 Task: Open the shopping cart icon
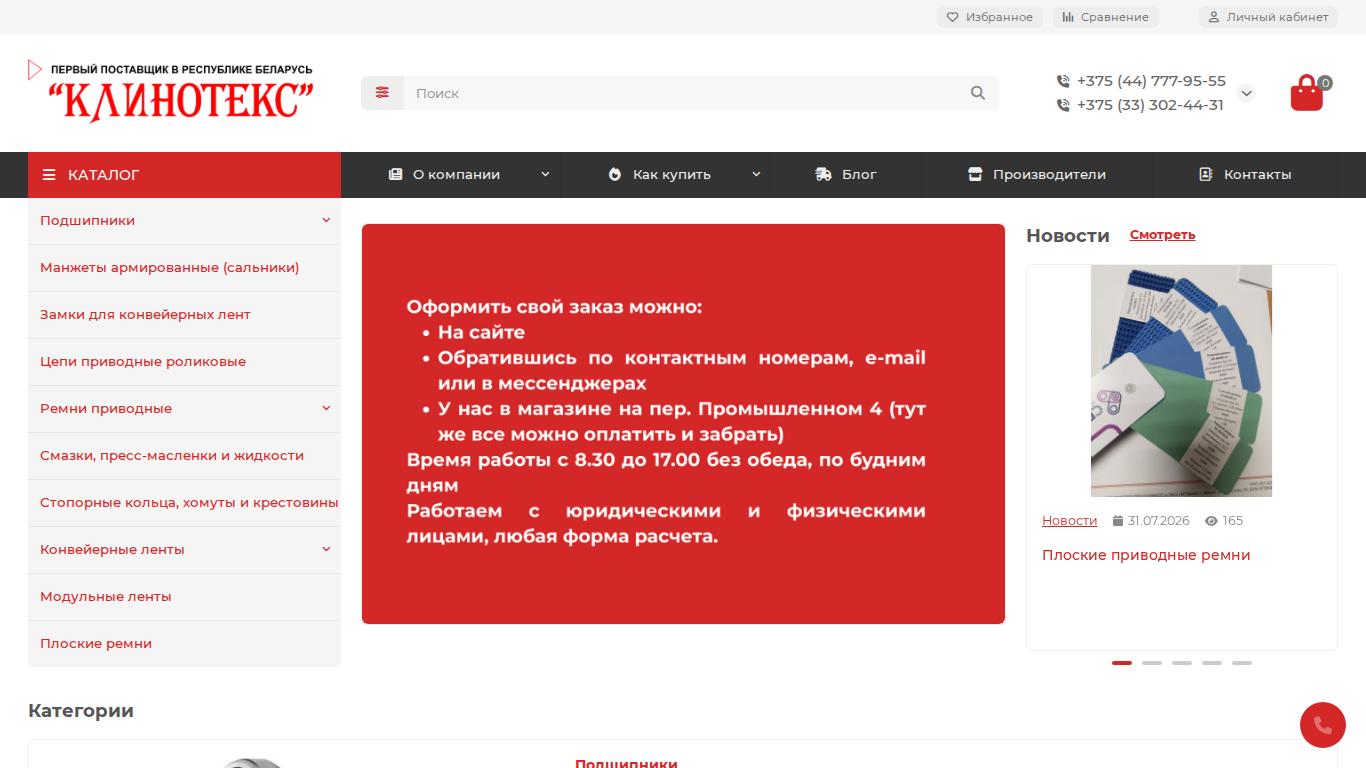pyautogui.click(x=1307, y=93)
